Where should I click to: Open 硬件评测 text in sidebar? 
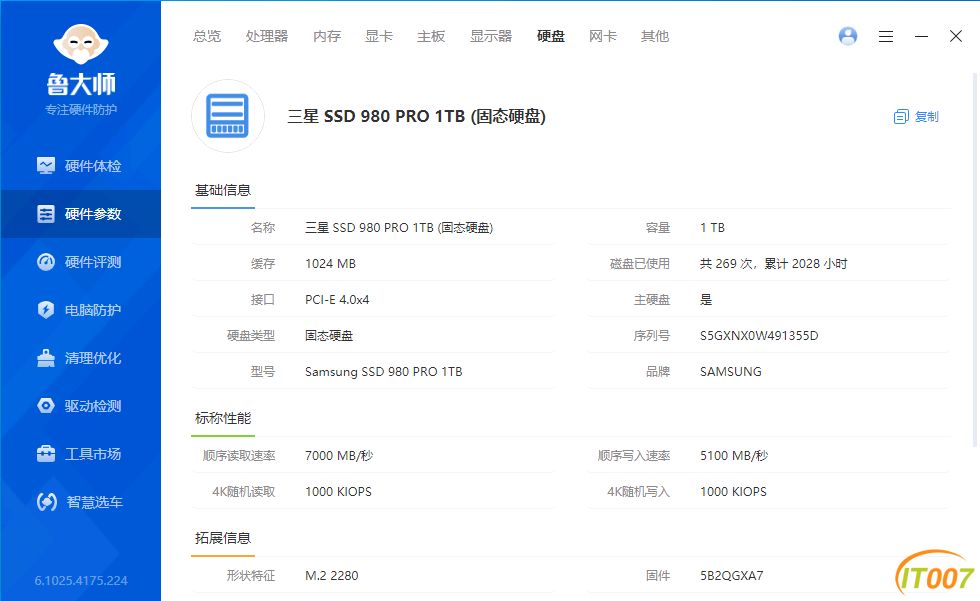tap(93, 262)
